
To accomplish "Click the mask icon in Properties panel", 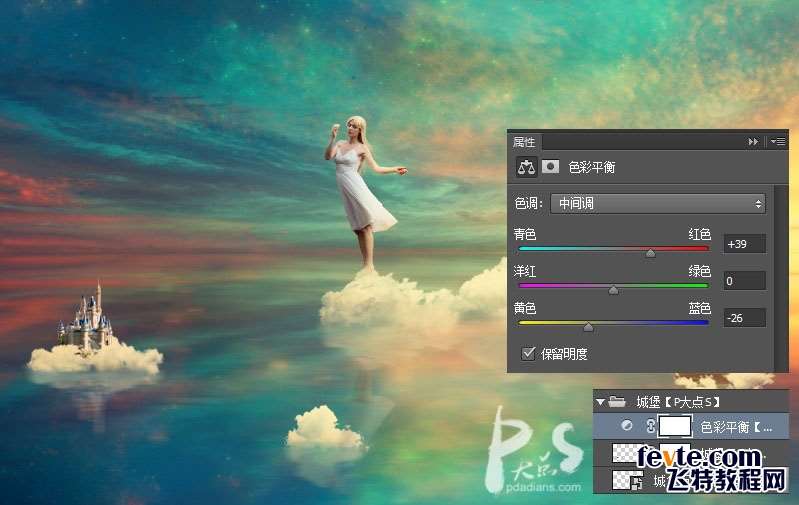I will (x=550, y=167).
